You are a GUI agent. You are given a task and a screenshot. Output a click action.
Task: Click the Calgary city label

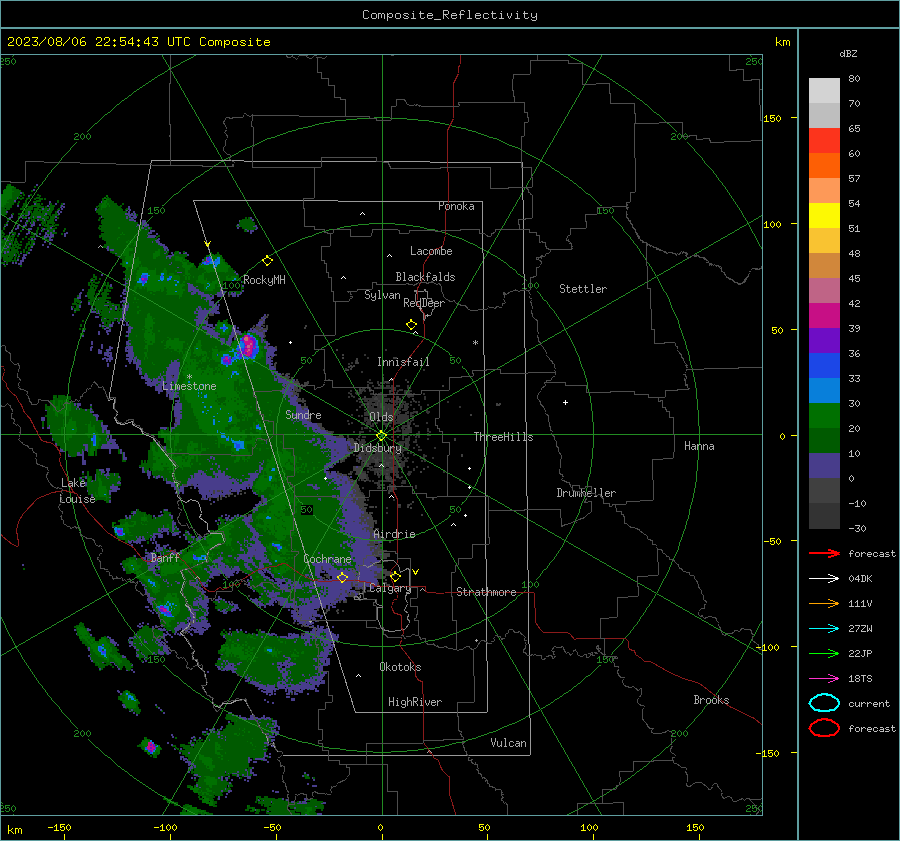(390, 588)
